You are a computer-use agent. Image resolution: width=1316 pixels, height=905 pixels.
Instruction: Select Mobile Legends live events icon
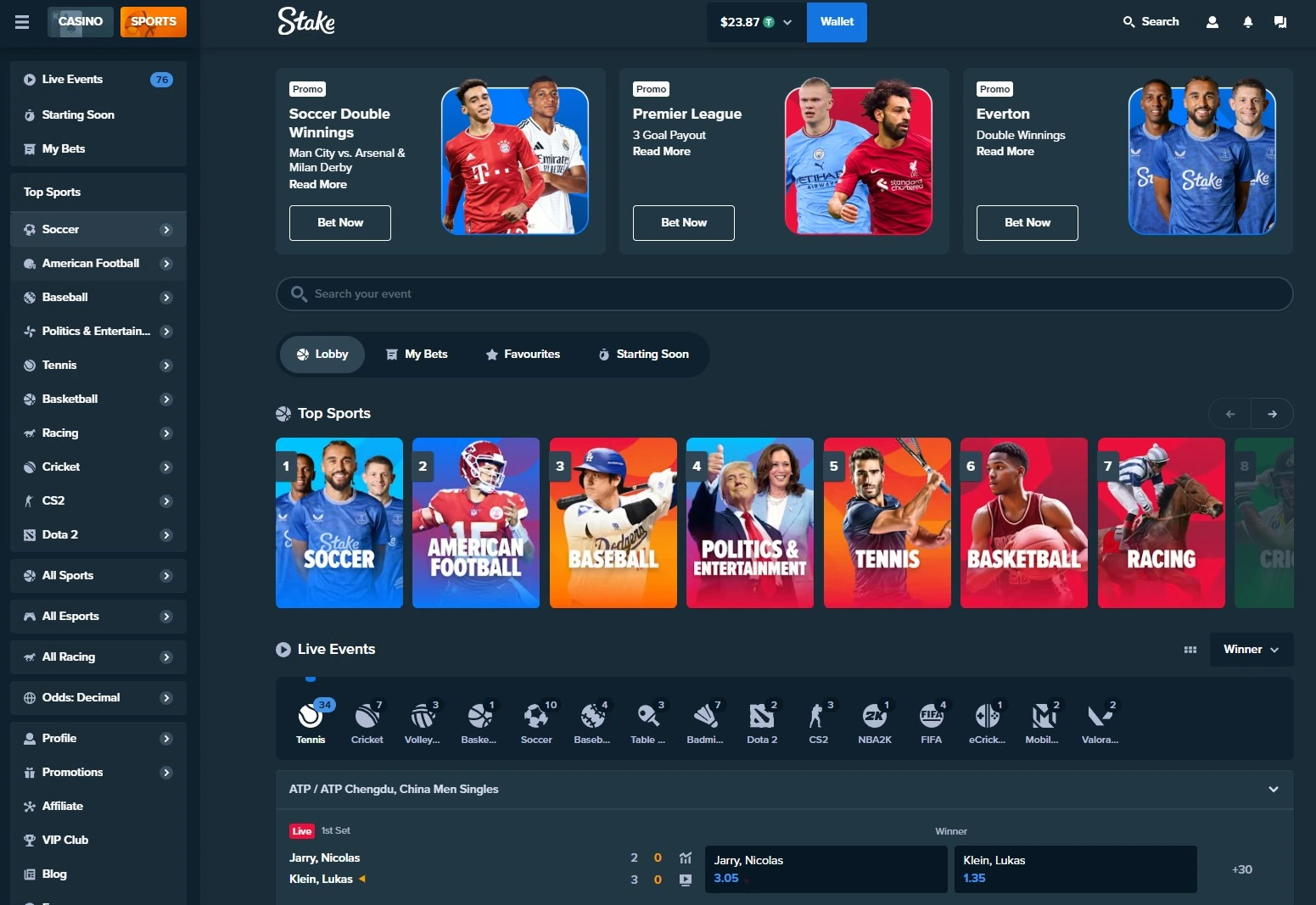point(1044,722)
